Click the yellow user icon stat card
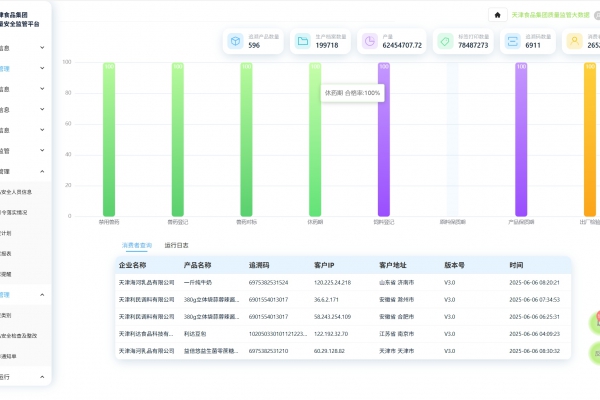 tap(574, 41)
